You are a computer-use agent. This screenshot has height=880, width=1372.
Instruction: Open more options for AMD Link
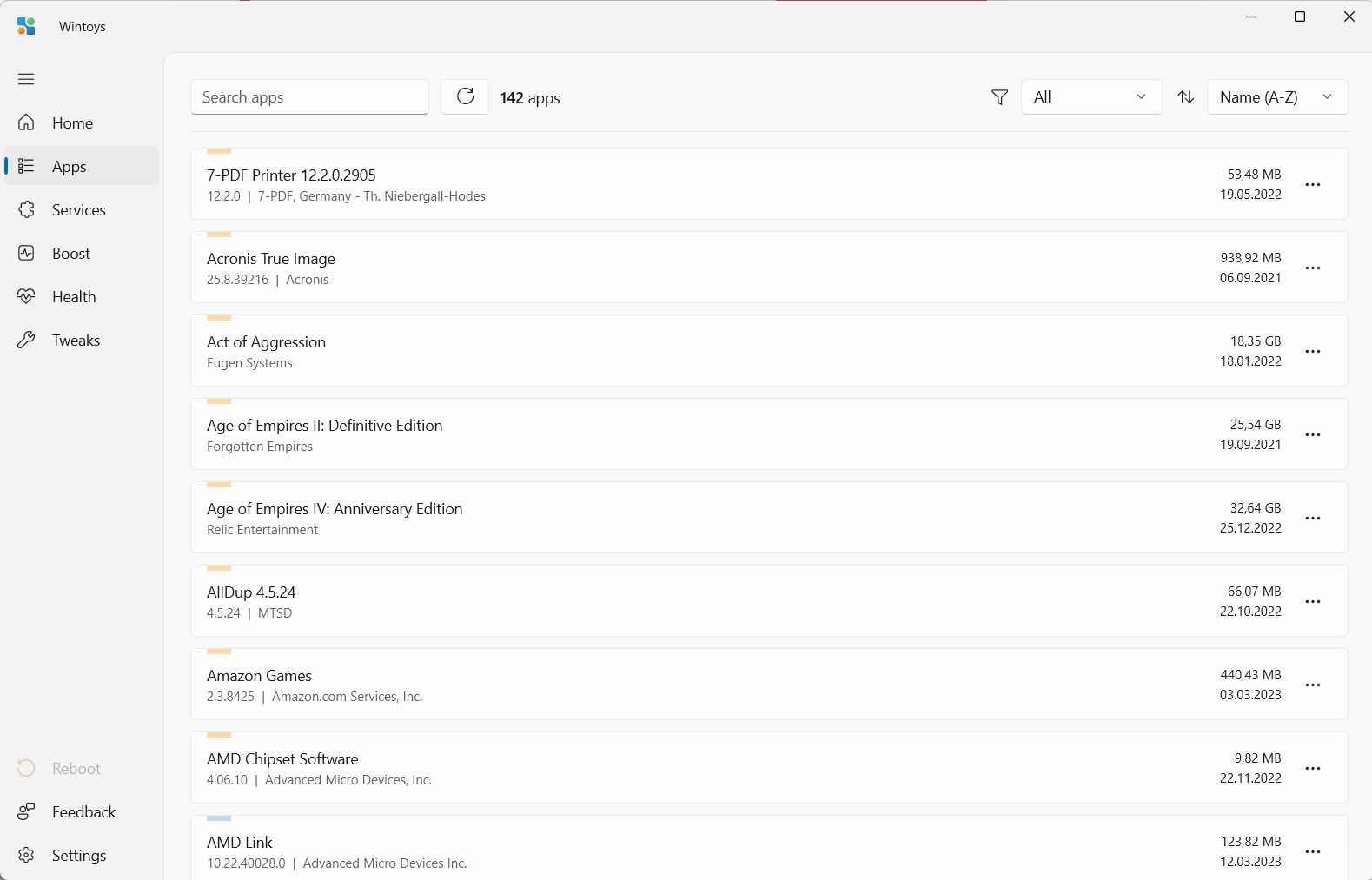(1313, 851)
